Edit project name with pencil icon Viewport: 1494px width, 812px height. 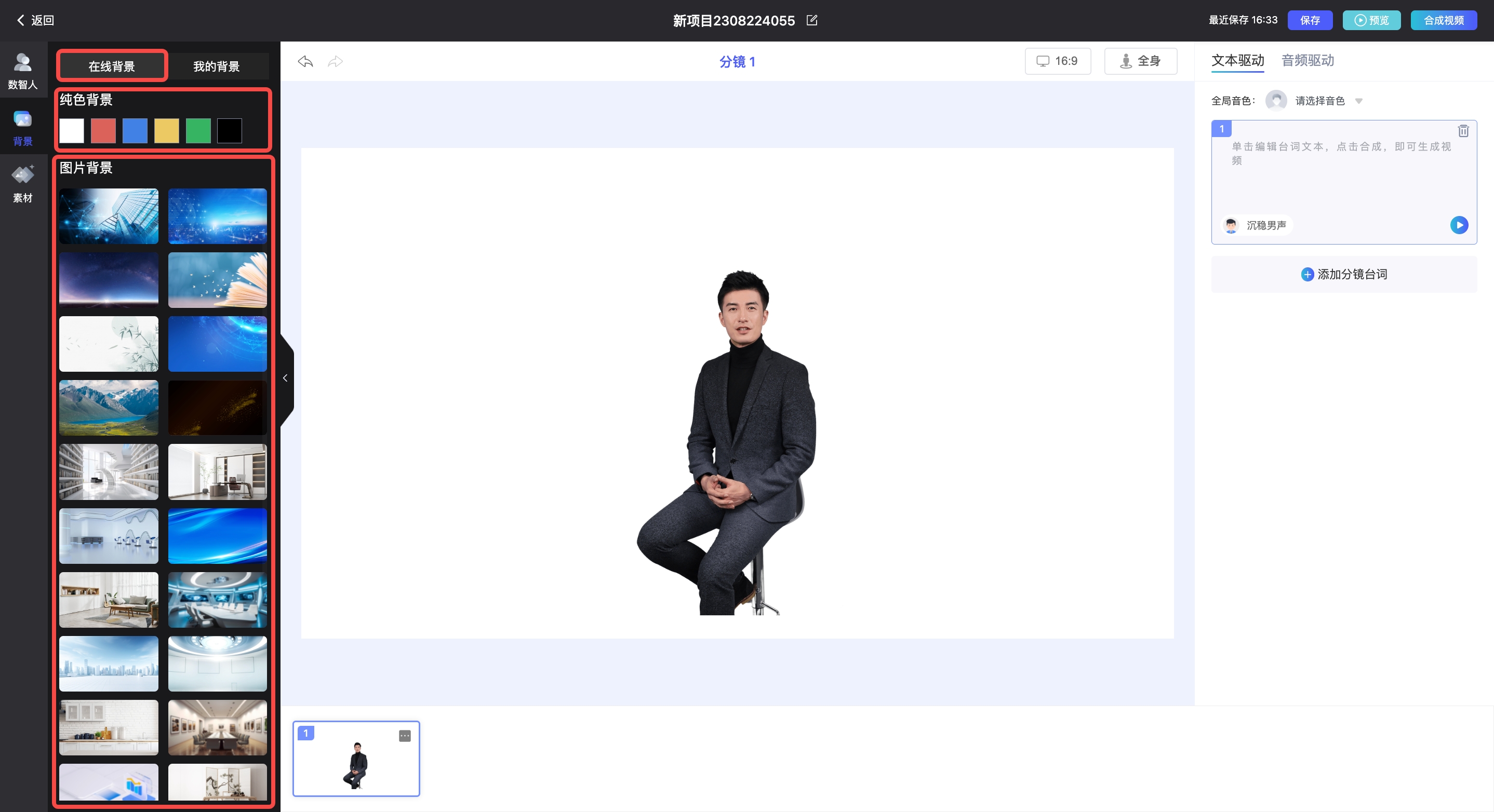812,20
